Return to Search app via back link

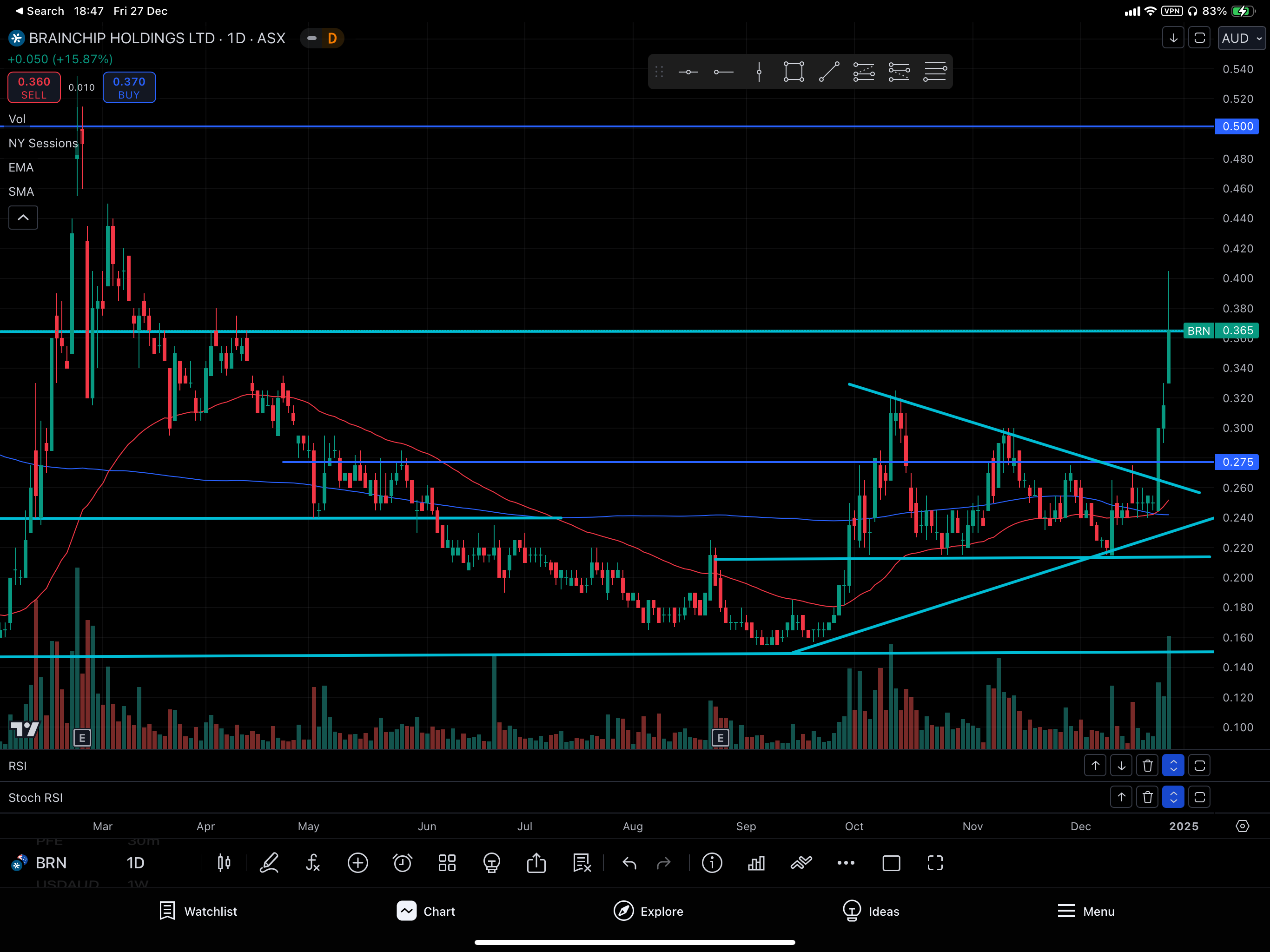tap(39, 11)
